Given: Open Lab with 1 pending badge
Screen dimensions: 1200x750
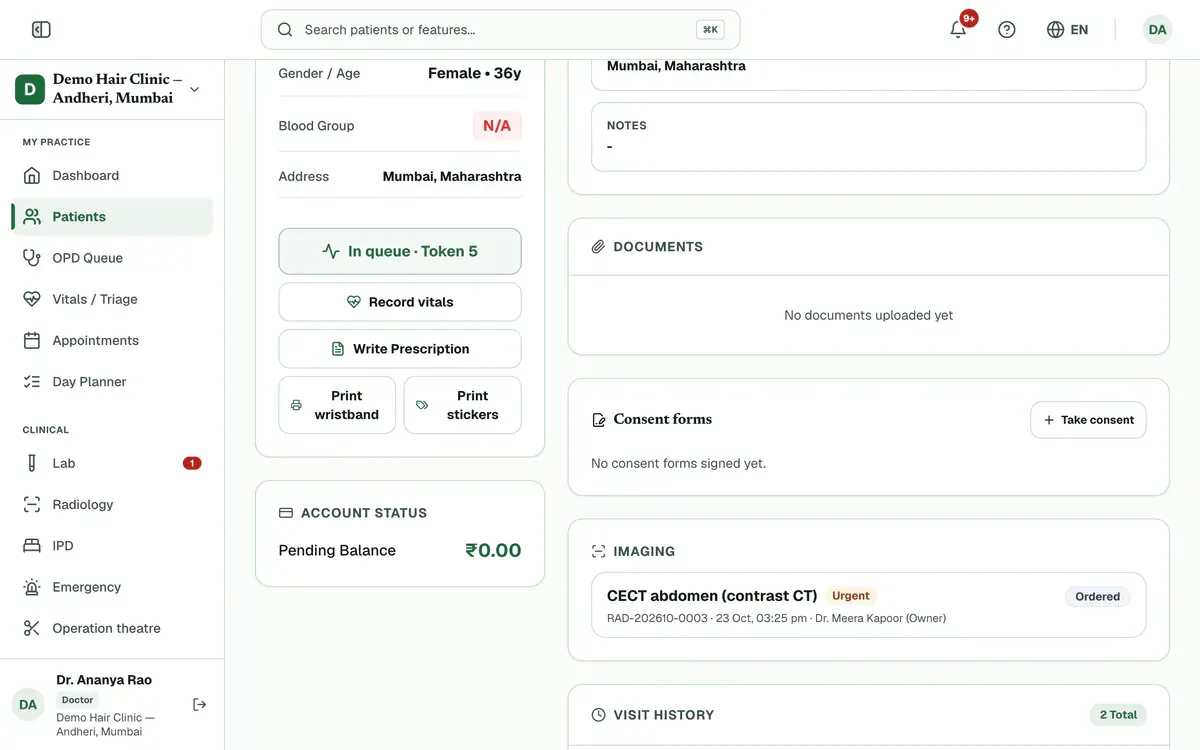Looking at the screenshot, I should pyautogui.click(x=112, y=463).
